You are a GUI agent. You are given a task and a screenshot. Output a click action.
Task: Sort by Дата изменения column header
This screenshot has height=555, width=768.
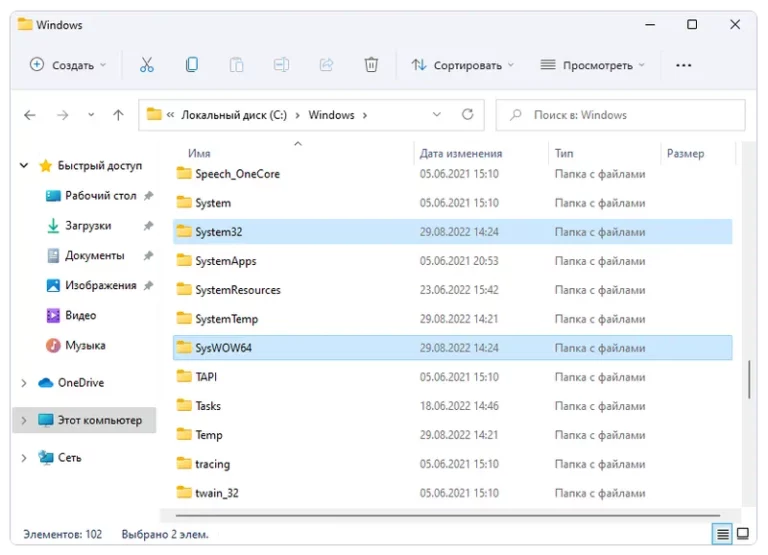click(x=461, y=153)
